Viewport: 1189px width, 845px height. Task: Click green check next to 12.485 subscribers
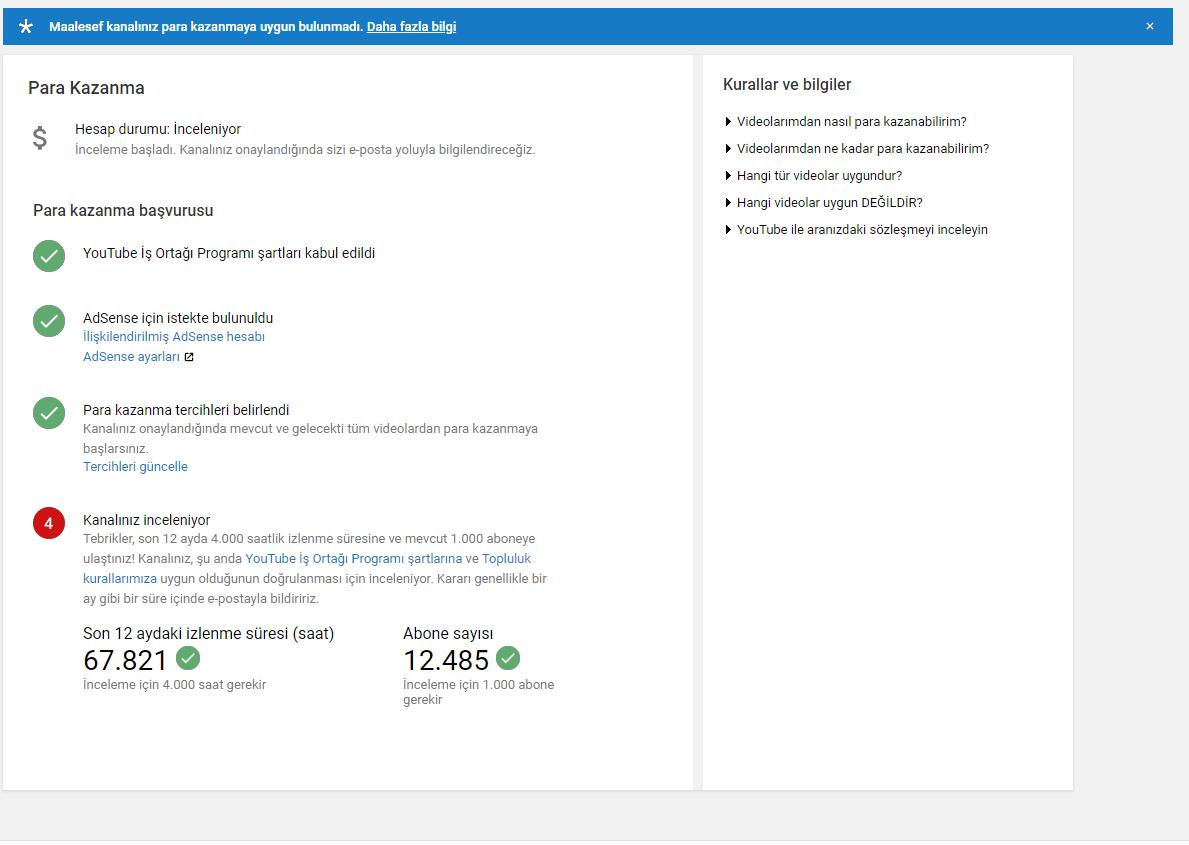[x=508, y=658]
